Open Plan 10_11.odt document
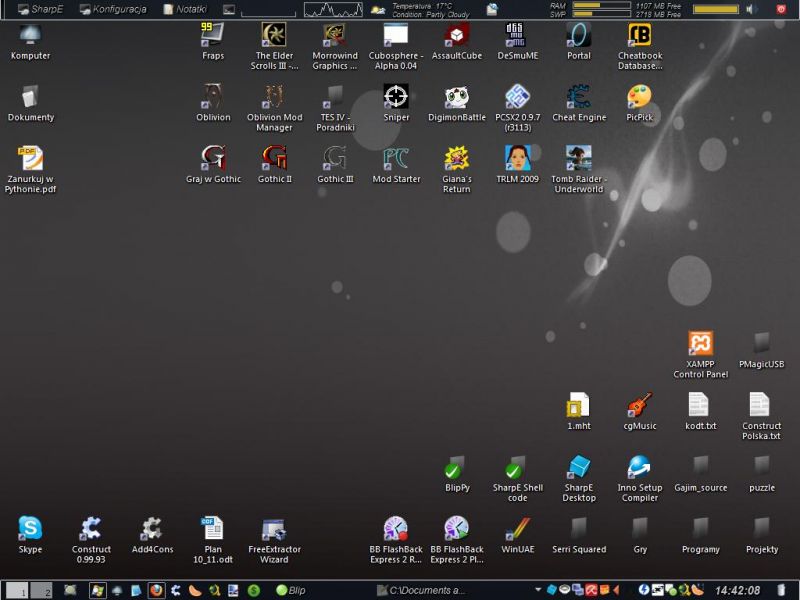The image size is (800, 600). (213, 540)
